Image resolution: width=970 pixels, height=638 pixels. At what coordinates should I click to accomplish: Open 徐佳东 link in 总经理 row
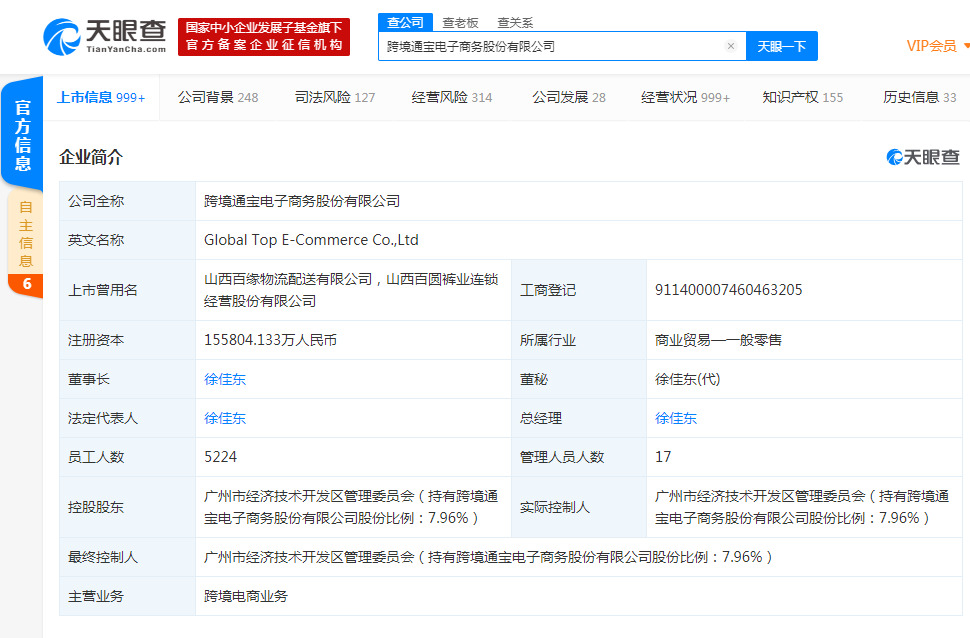676,418
